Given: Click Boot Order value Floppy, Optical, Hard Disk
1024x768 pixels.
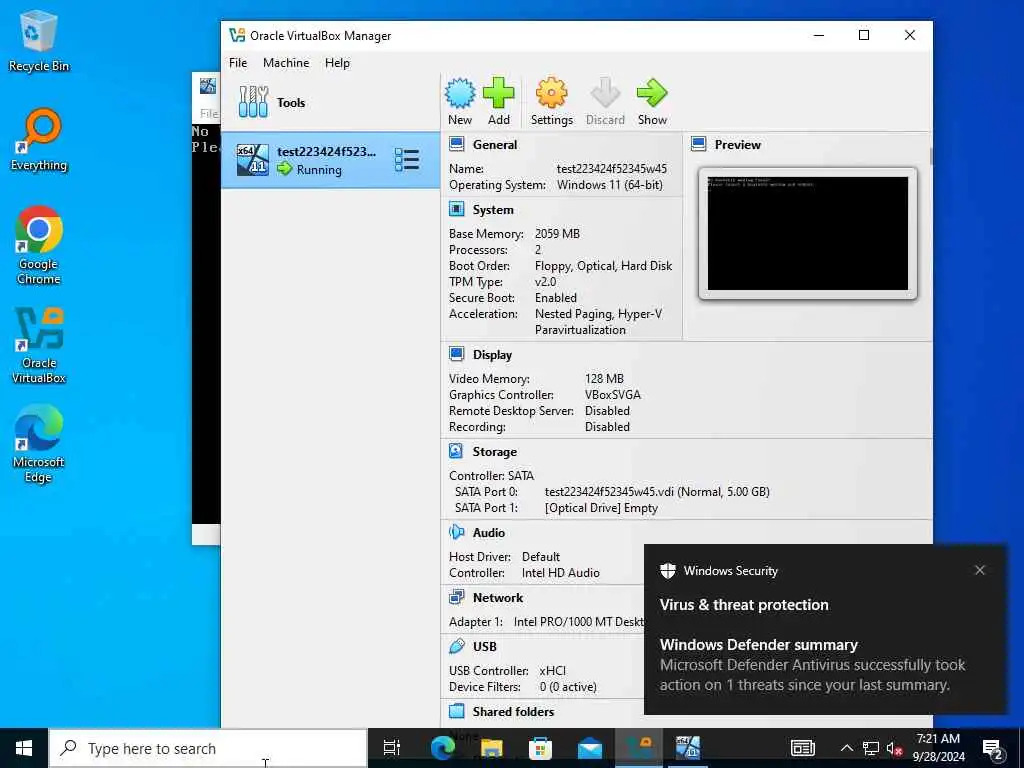Looking at the screenshot, I should click(603, 266).
